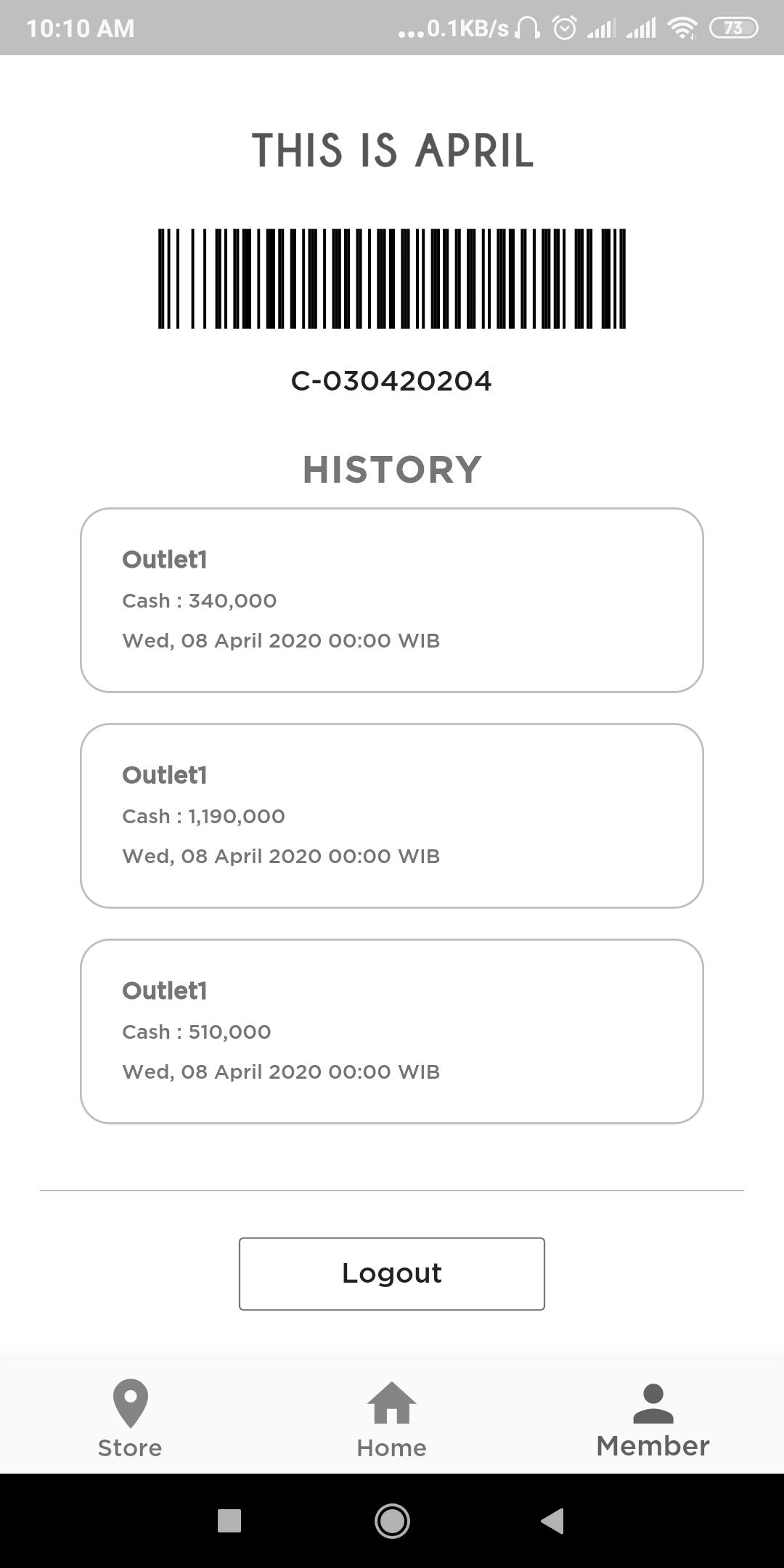Click the Logout button
The width and height of the screenshot is (784, 1568).
tap(392, 1273)
